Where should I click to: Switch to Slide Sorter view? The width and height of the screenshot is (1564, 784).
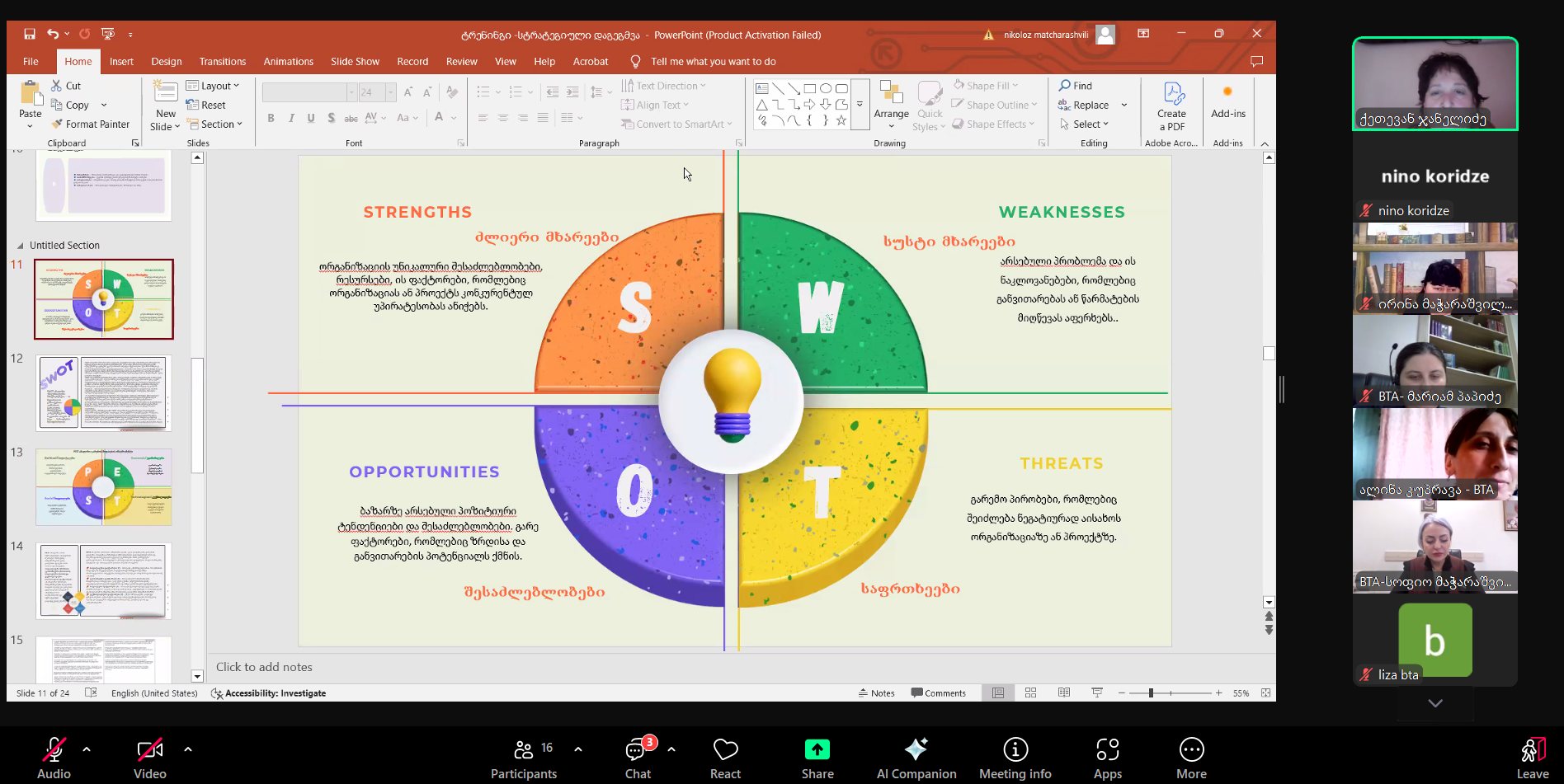coord(1031,693)
